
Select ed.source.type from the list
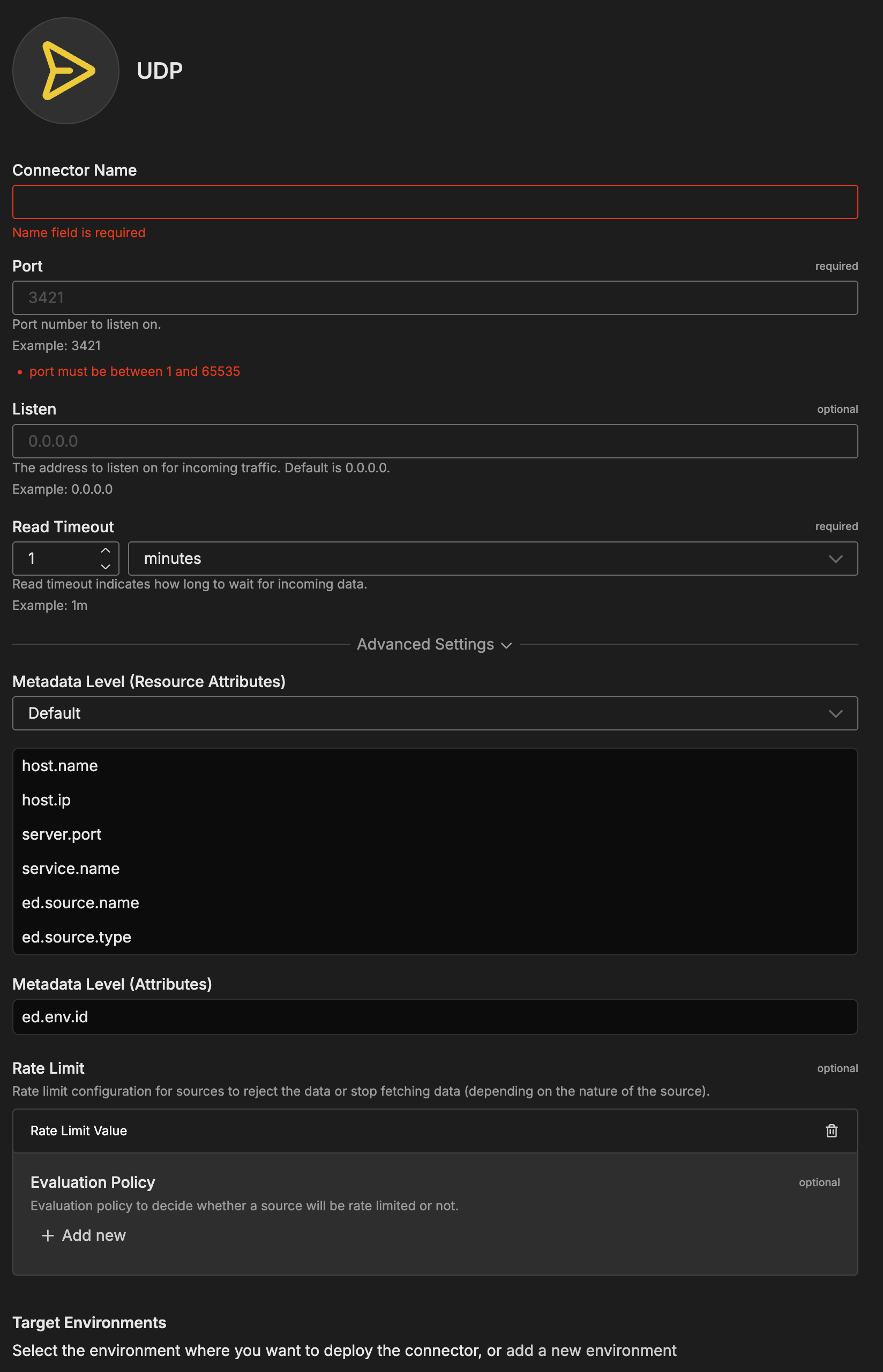pos(76,937)
